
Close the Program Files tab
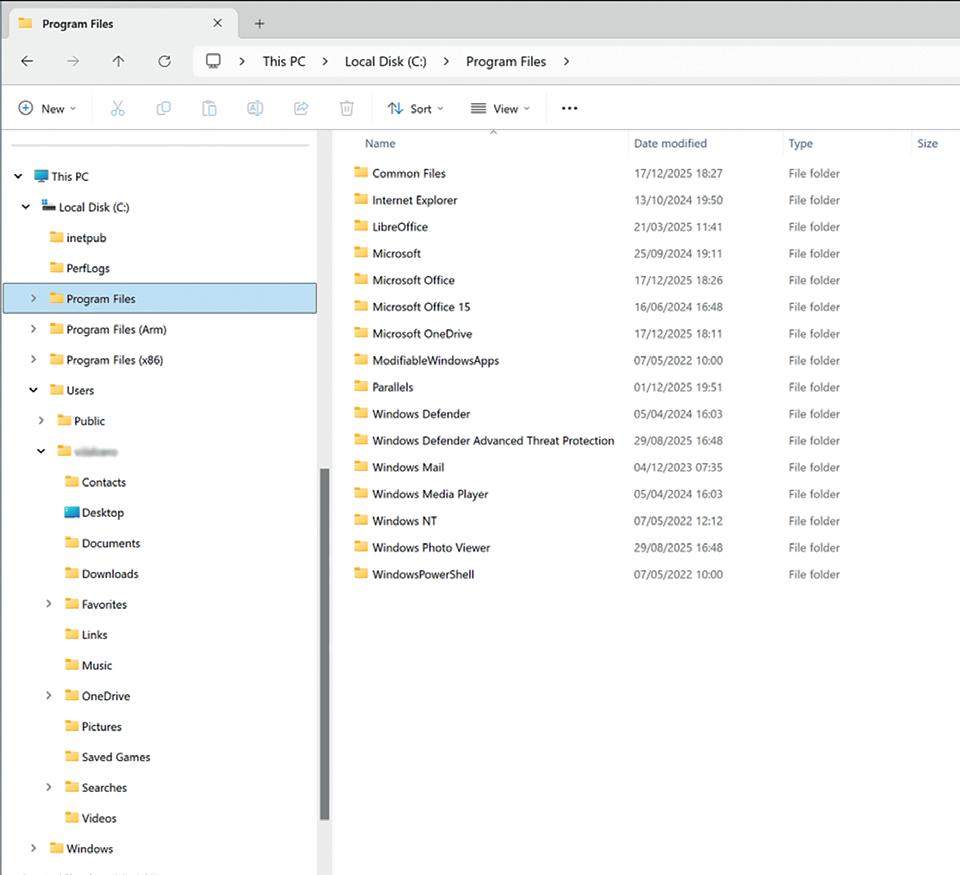217,23
